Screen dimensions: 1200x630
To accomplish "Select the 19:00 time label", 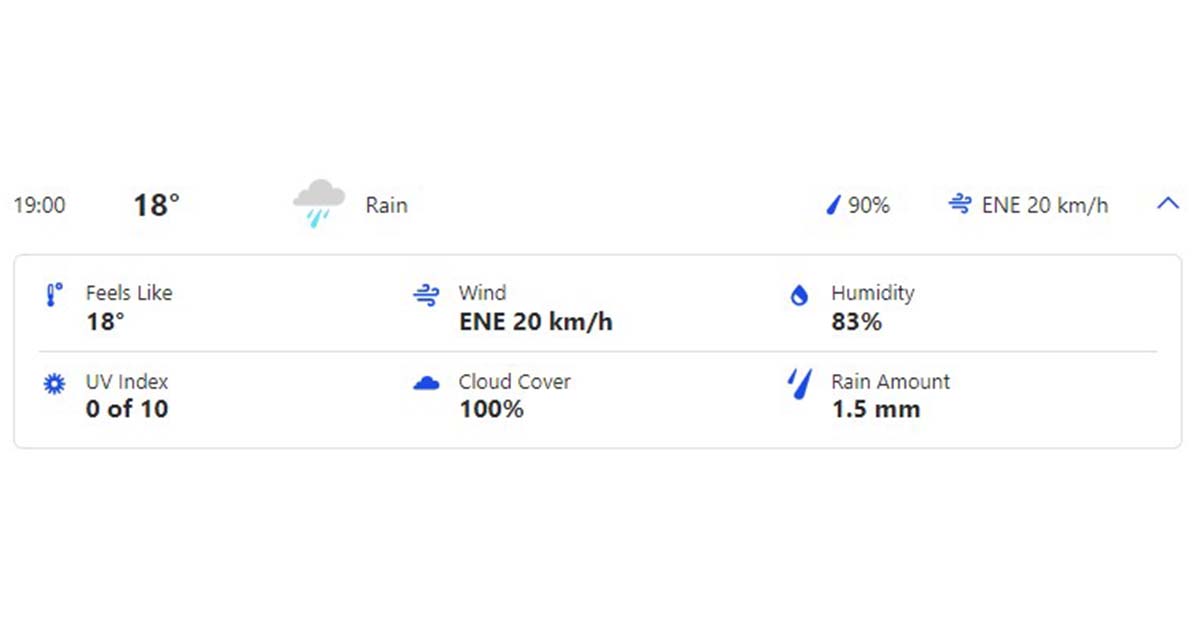I will [39, 205].
